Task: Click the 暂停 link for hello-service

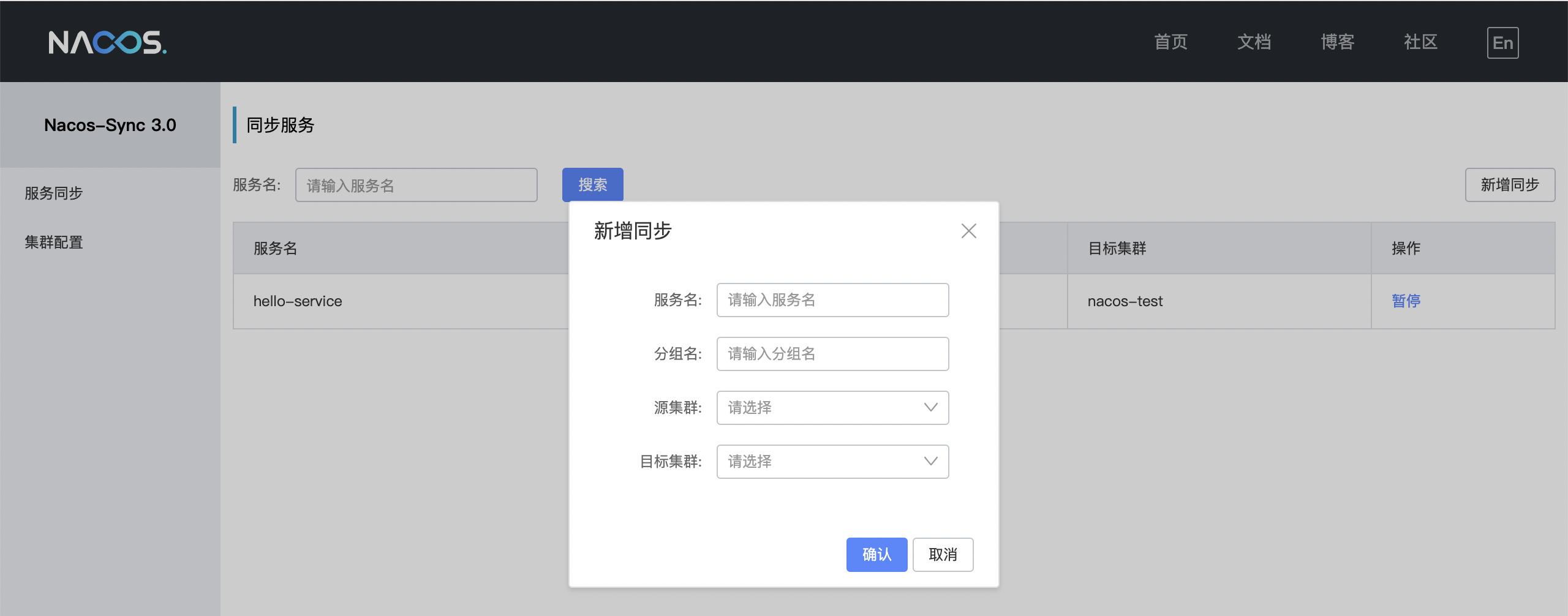Action: (1406, 301)
